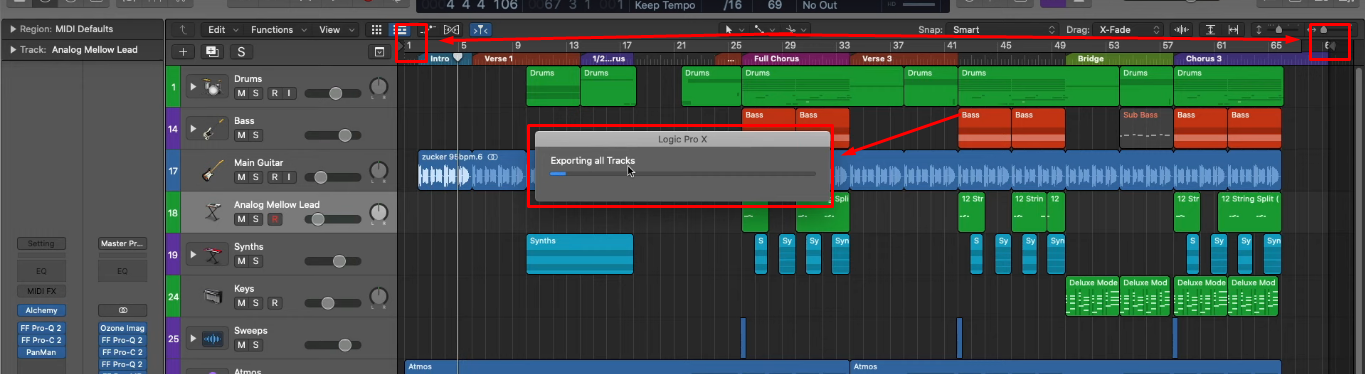Open the Edit menu
Image resolution: width=1365 pixels, height=374 pixels.
[222, 30]
